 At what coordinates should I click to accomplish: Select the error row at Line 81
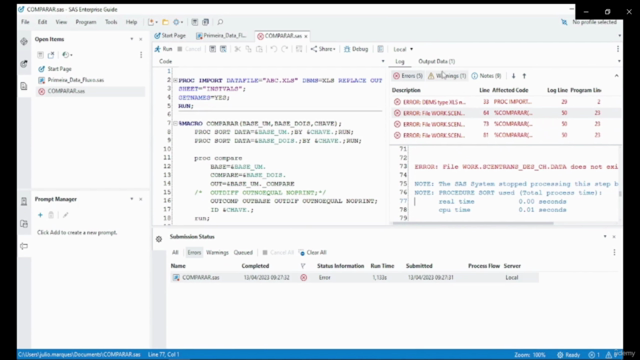506,135
